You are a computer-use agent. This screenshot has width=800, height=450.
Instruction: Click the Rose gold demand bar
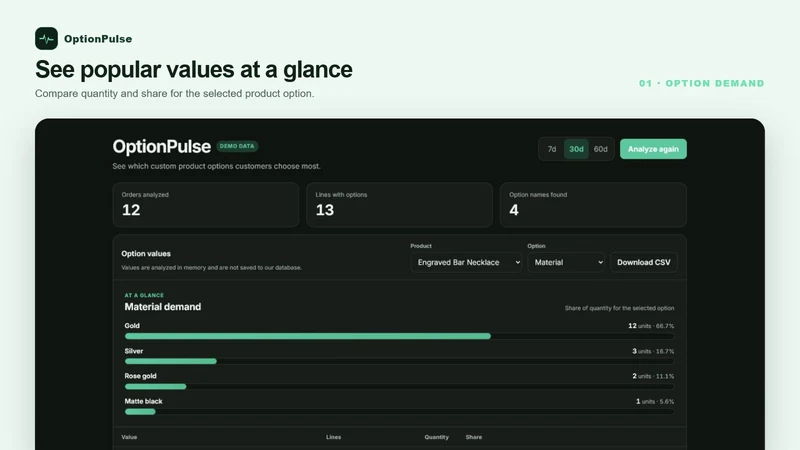[x=399, y=387]
